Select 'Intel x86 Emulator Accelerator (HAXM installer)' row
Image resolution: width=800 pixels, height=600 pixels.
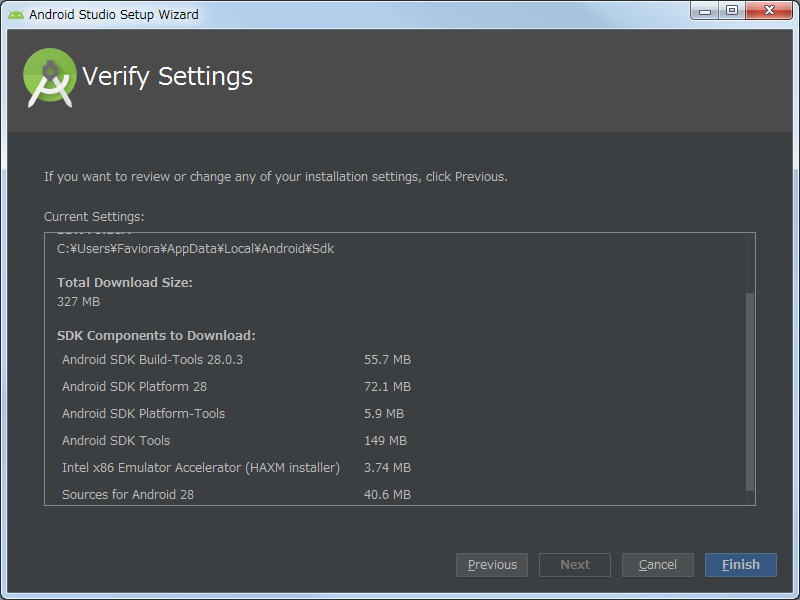[x=236, y=468]
